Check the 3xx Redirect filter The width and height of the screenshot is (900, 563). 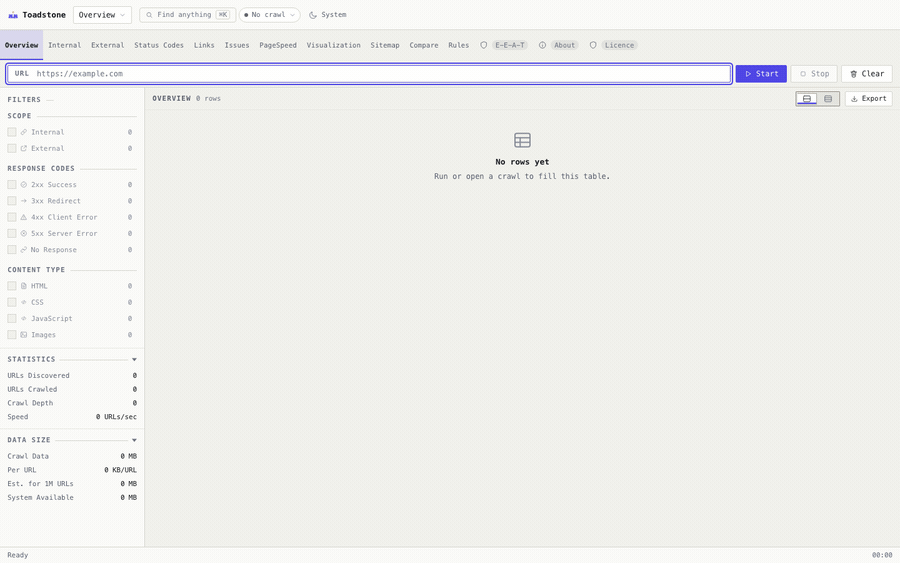click(11, 201)
